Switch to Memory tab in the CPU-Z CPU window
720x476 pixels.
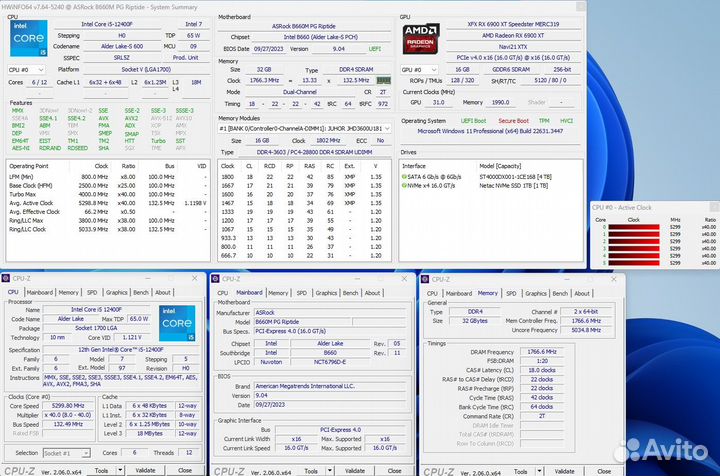(x=68, y=292)
